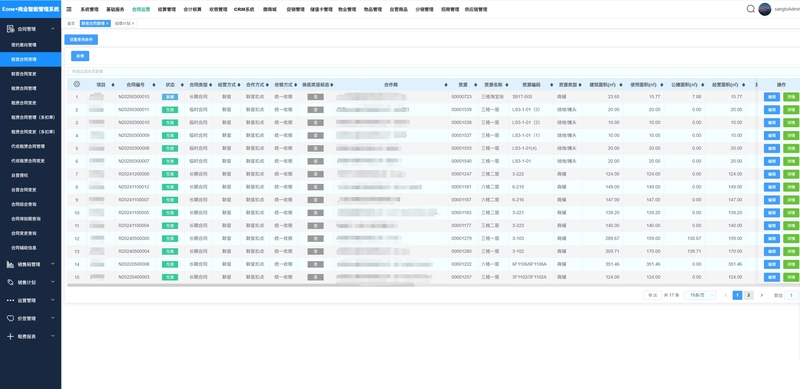
Task: Click the 运营管理 three-dots icon in sidebar
Action: click(x=10, y=300)
